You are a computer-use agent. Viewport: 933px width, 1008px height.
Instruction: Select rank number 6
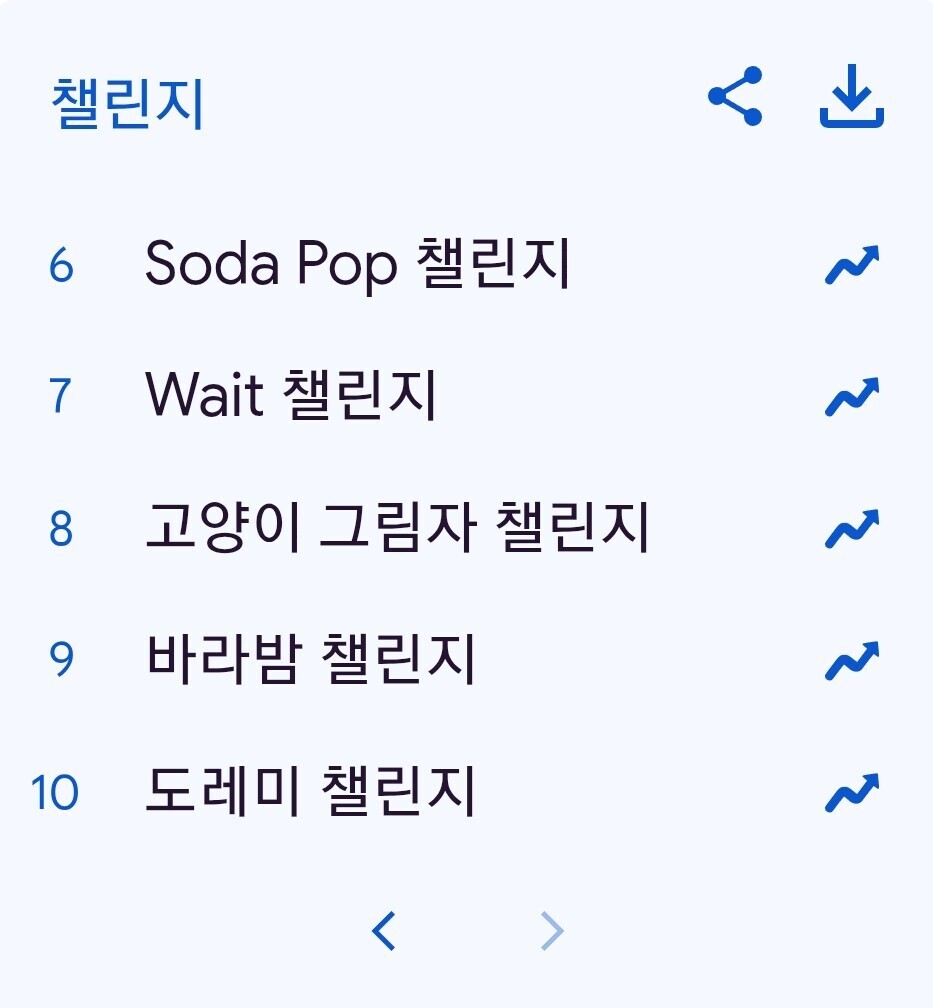pyautogui.click(x=61, y=265)
